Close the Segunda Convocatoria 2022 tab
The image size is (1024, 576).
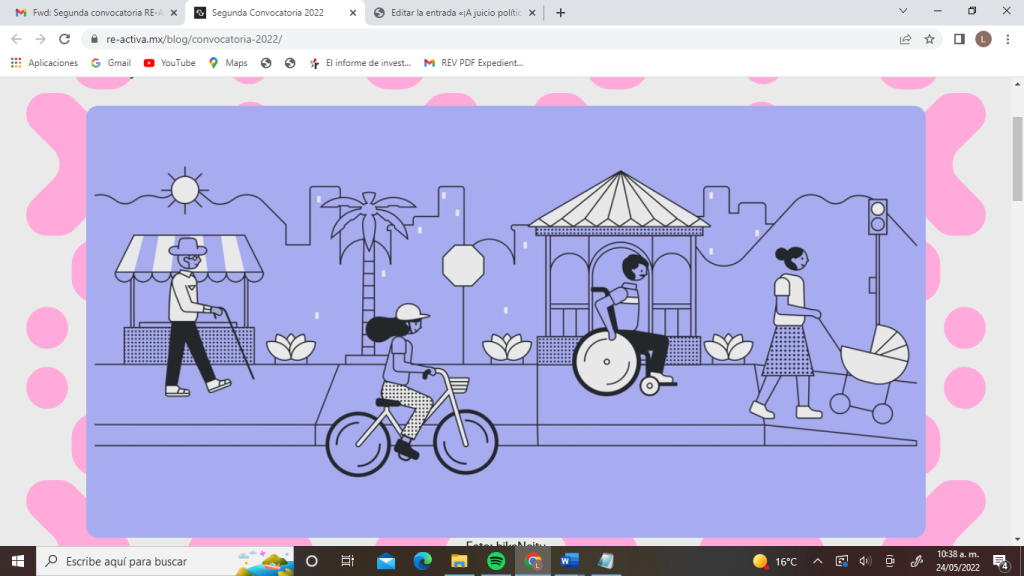[x=350, y=13]
